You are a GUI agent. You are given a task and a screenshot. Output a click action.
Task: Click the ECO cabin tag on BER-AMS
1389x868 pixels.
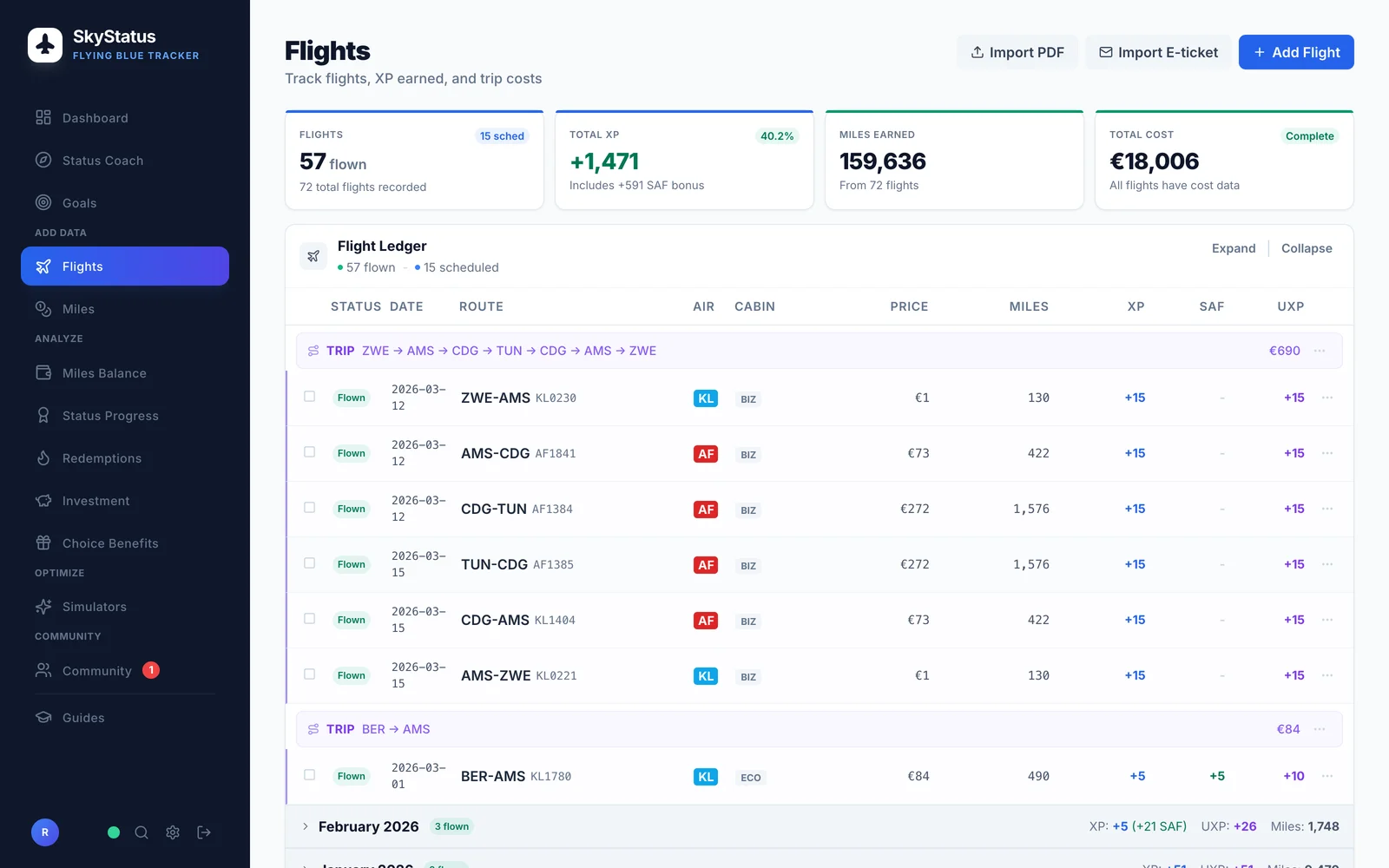point(751,778)
